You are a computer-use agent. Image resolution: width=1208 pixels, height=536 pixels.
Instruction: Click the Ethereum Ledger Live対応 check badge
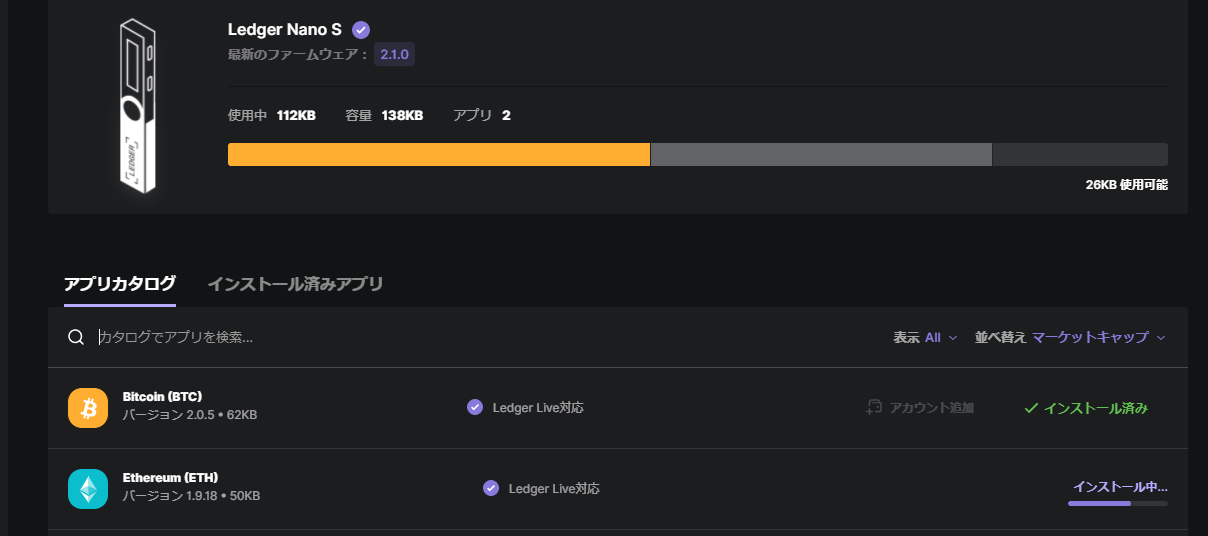(491, 489)
